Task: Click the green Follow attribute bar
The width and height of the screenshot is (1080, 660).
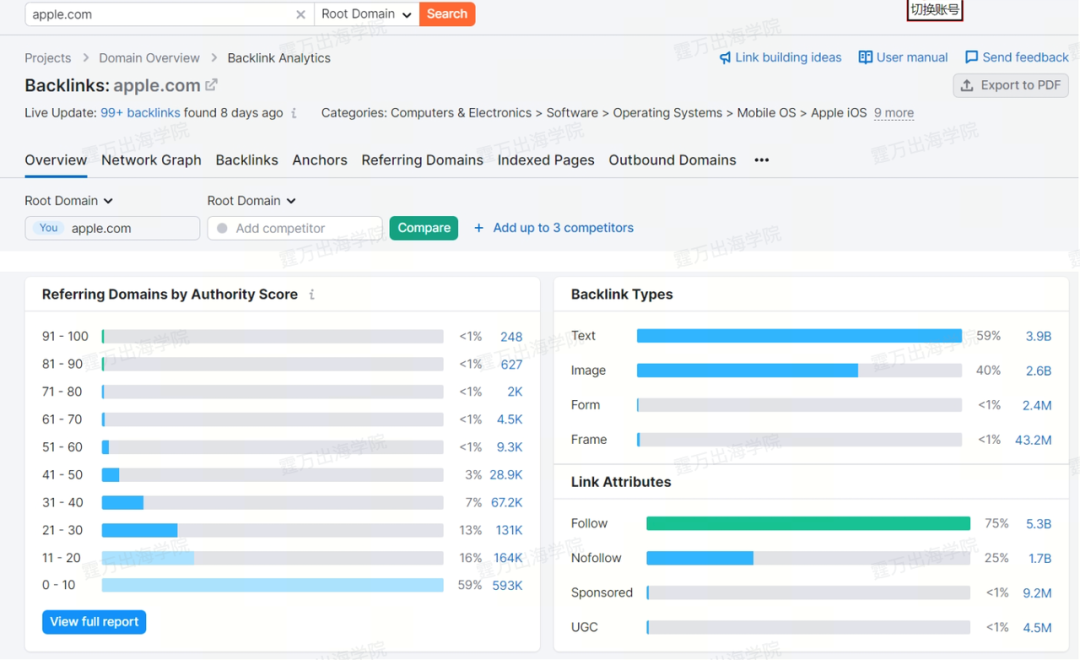Action: [x=808, y=524]
